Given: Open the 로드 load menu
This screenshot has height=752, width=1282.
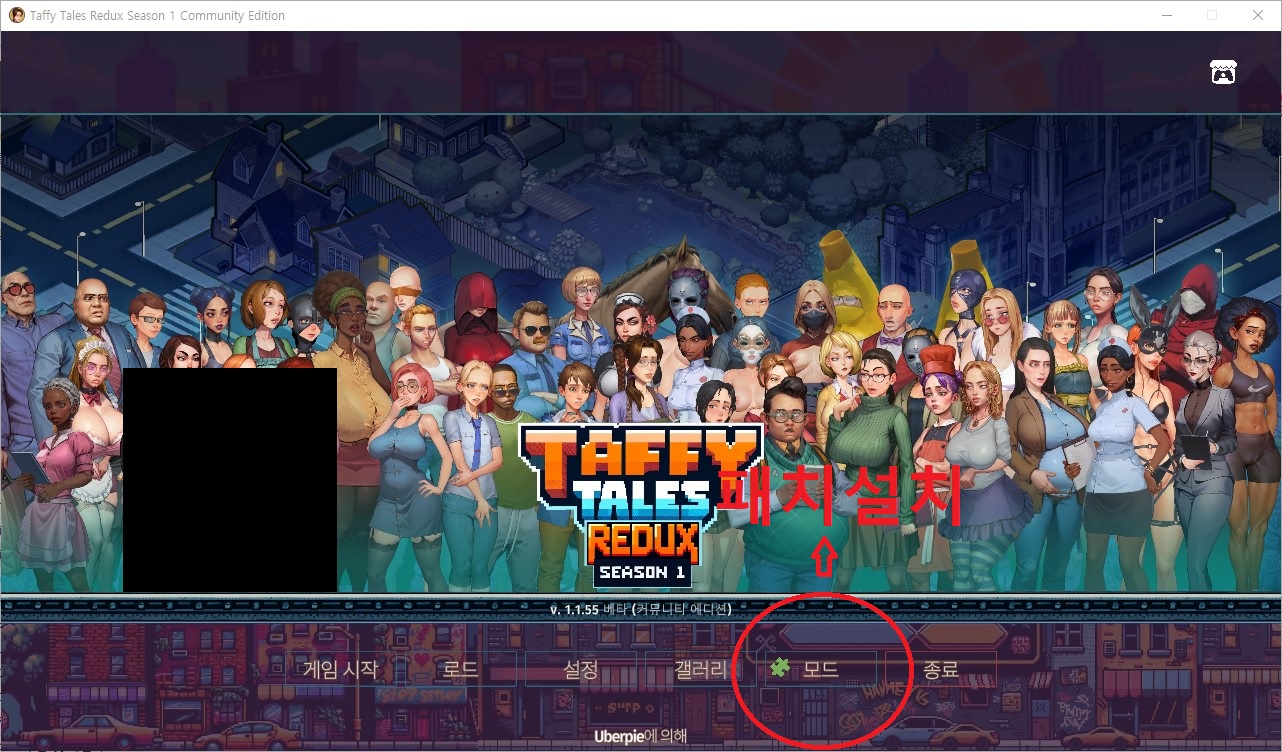Looking at the screenshot, I should click(460, 669).
